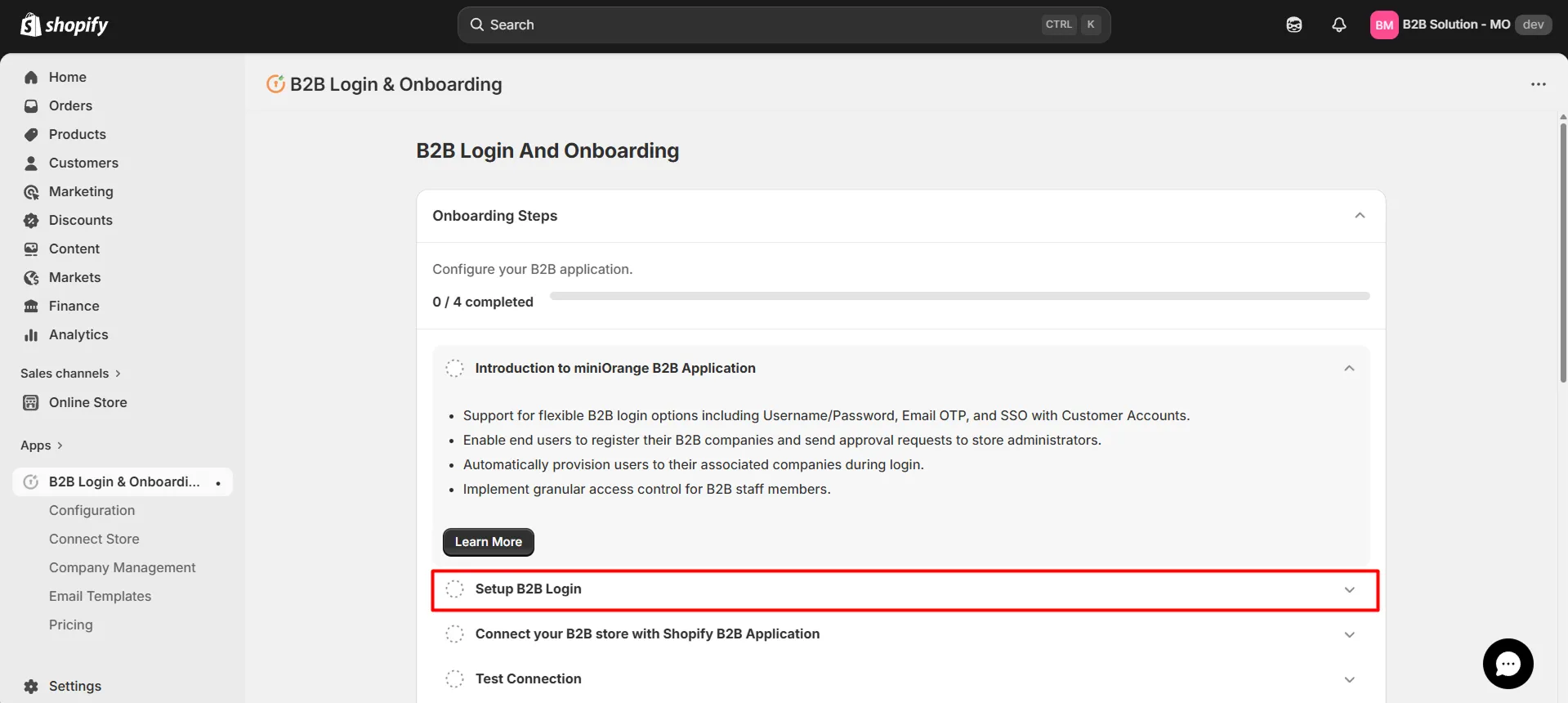Screen dimensions: 1568x703
Task: Open Pricing submenu item
Action: point(71,625)
